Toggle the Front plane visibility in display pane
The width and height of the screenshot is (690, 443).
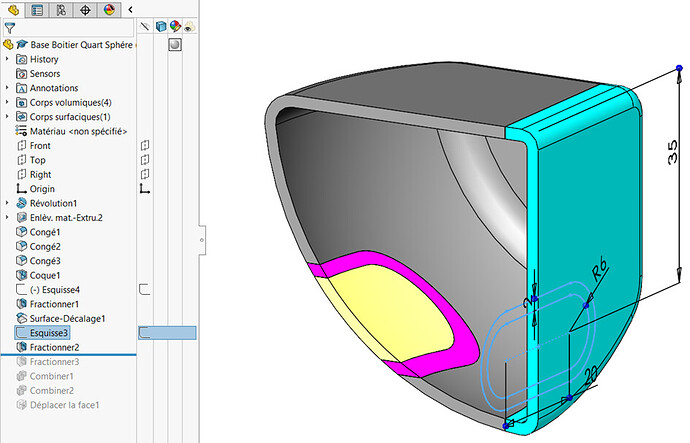tap(145, 146)
